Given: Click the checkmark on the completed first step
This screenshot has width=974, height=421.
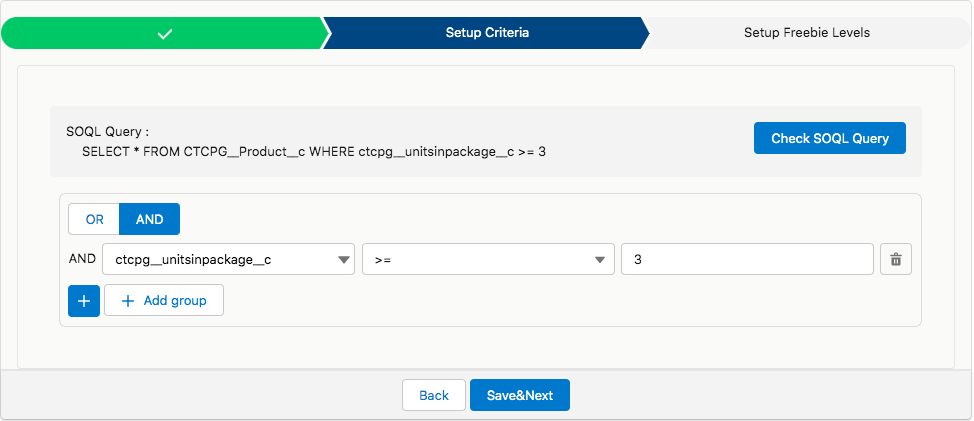Looking at the screenshot, I should coord(166,33).
